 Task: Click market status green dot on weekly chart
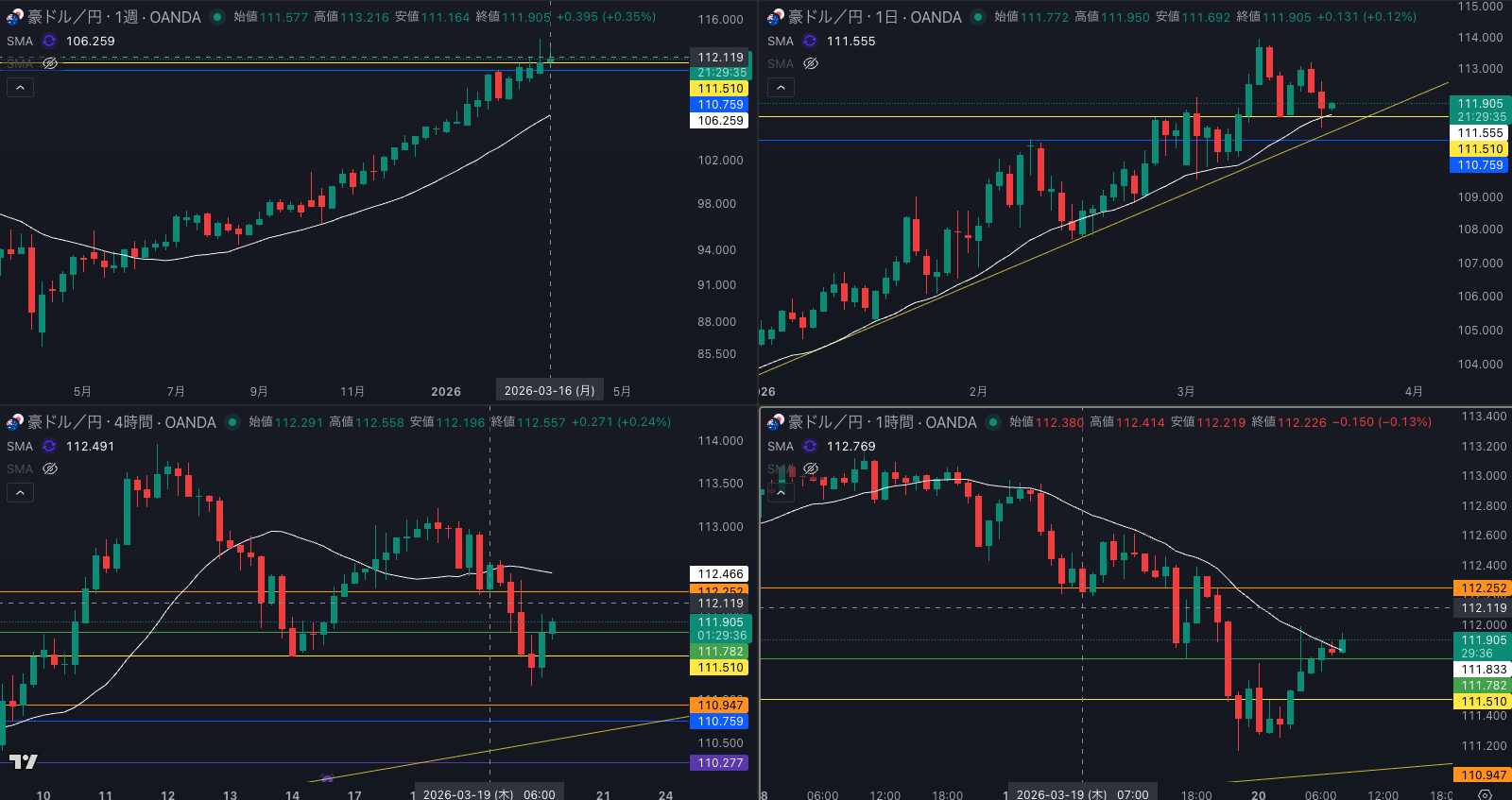tap(217, 17)
